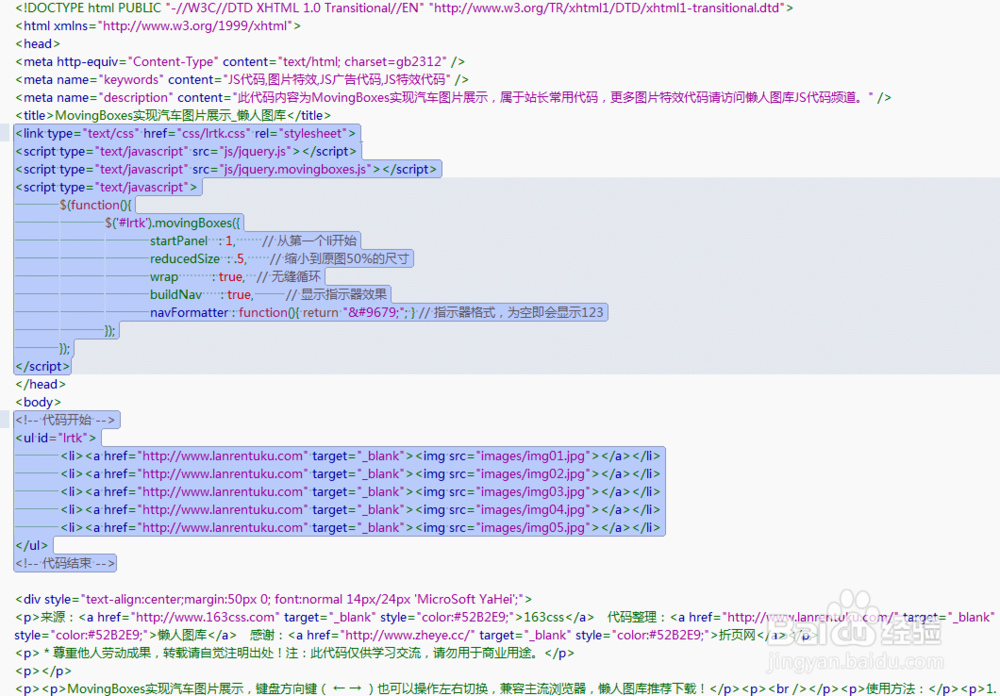Click the link tag for css/lrtk.css

point(186,133)
